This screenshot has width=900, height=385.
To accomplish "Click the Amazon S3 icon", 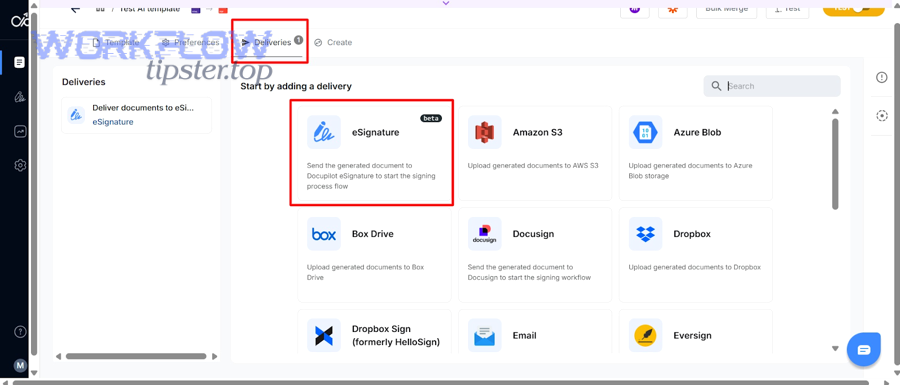I will tap(484, 132).
